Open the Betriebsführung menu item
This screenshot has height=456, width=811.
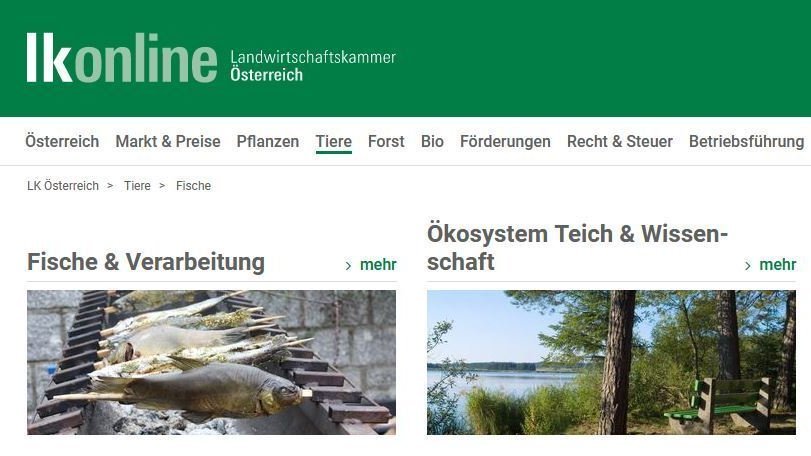tap(746, 141)
